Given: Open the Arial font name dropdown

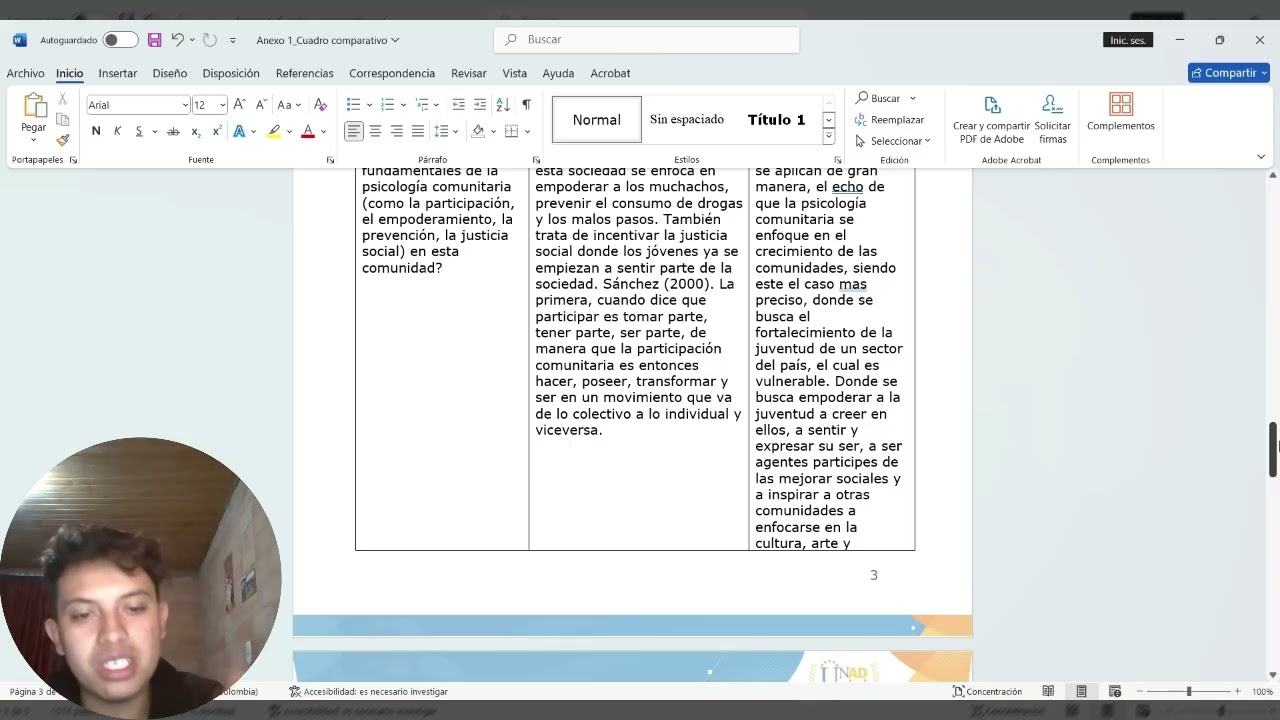Looking at the screenshot, I should click(x=185, y=105).
